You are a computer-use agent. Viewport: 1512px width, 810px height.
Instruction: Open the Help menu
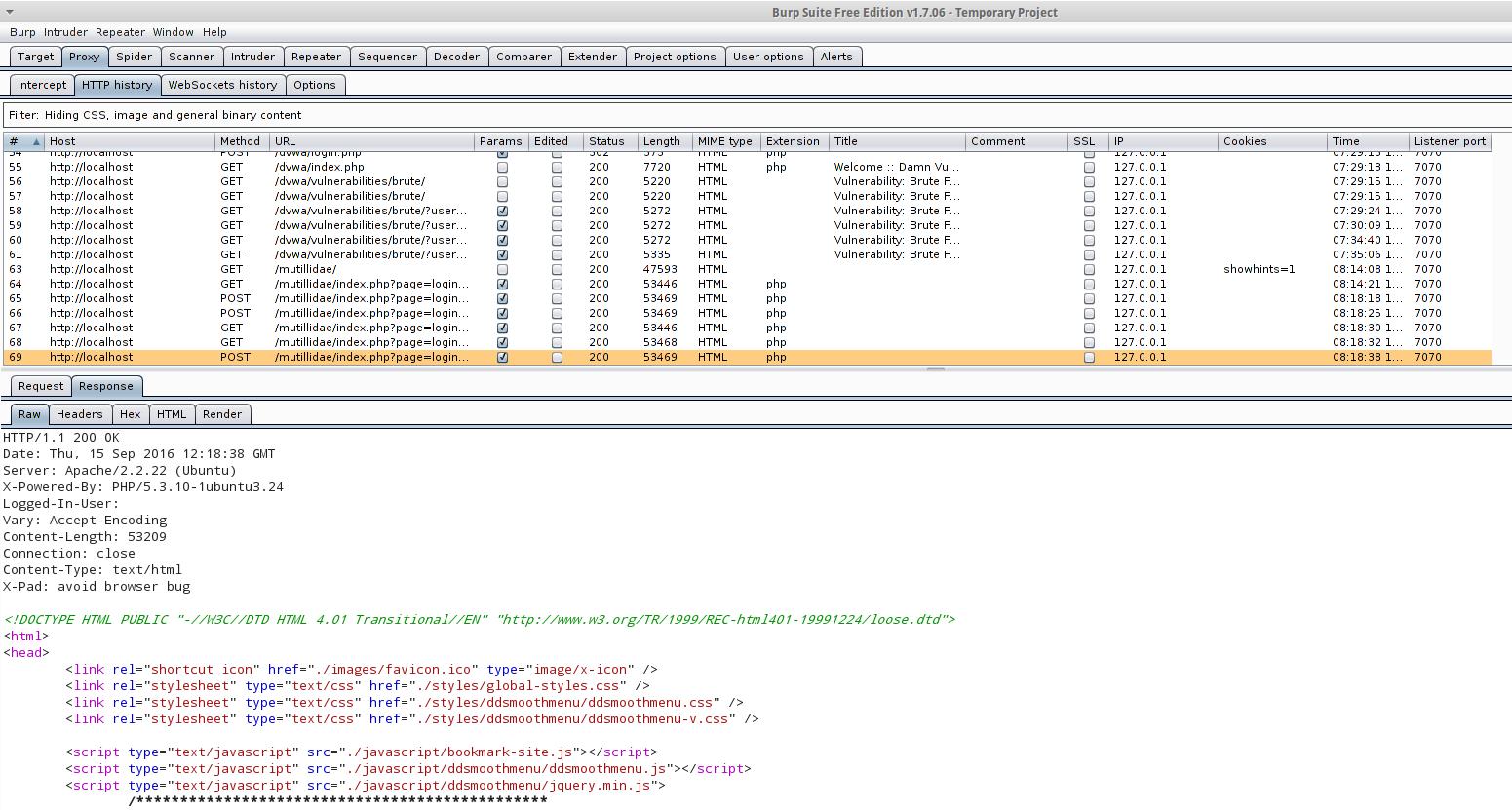[214, 32]
